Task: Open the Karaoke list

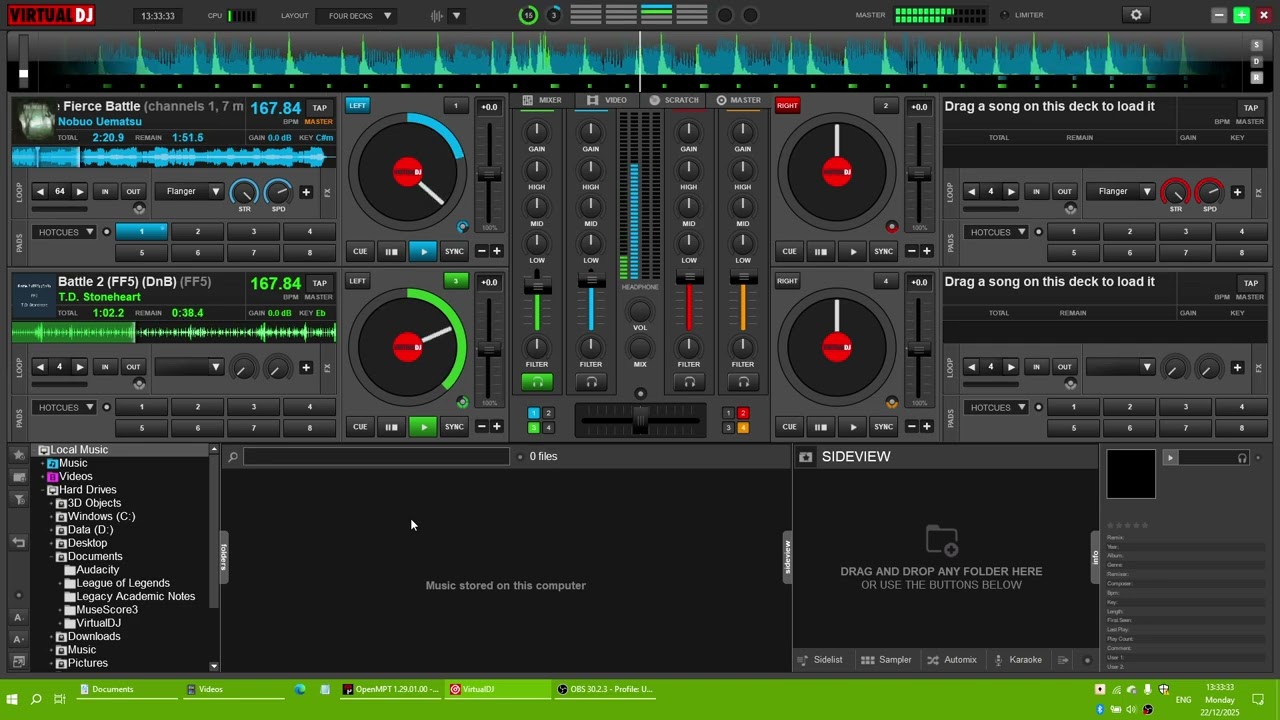Action: coord(1017,660)
